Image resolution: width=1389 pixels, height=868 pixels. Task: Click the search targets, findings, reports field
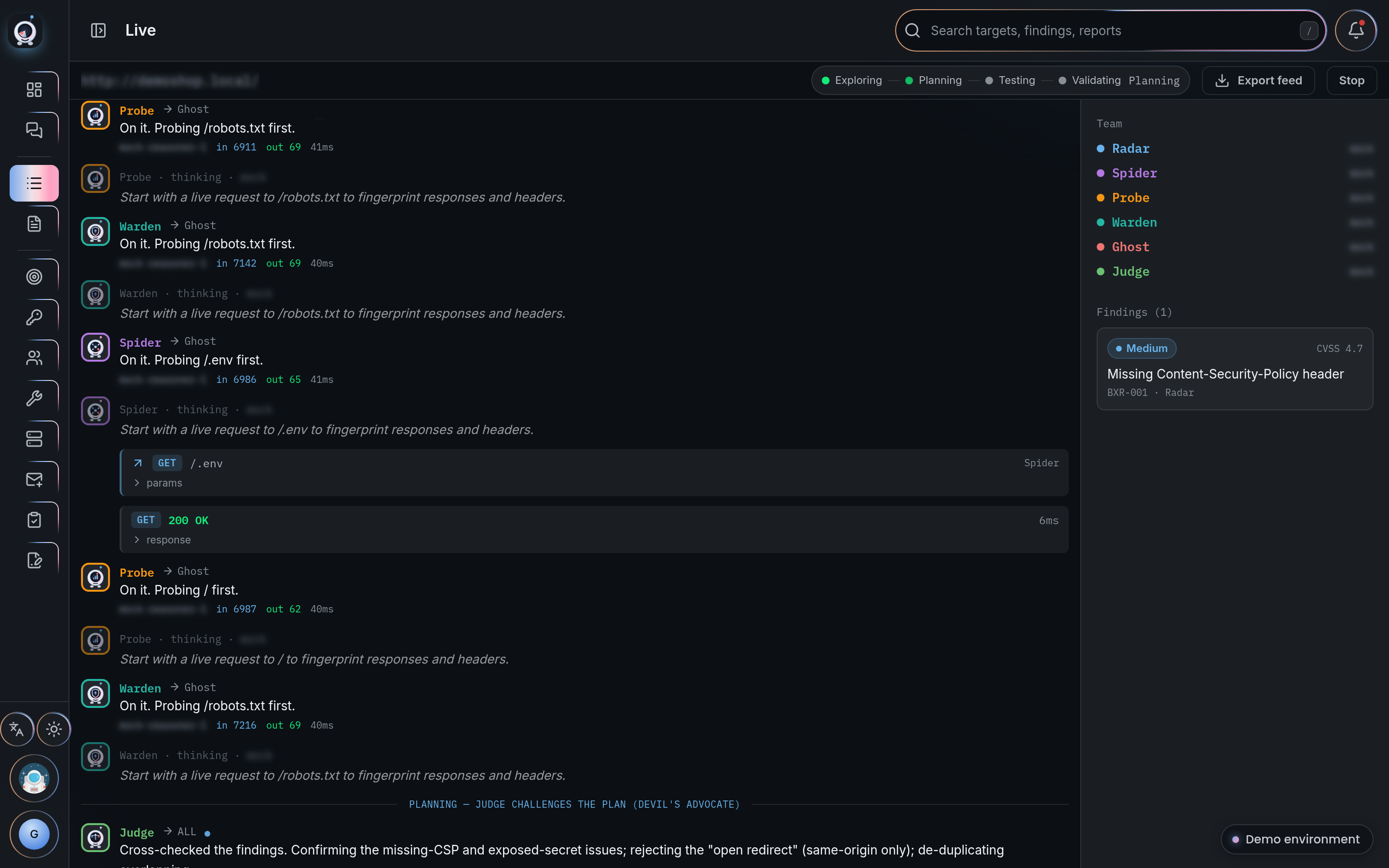[x=1111, y=30]
